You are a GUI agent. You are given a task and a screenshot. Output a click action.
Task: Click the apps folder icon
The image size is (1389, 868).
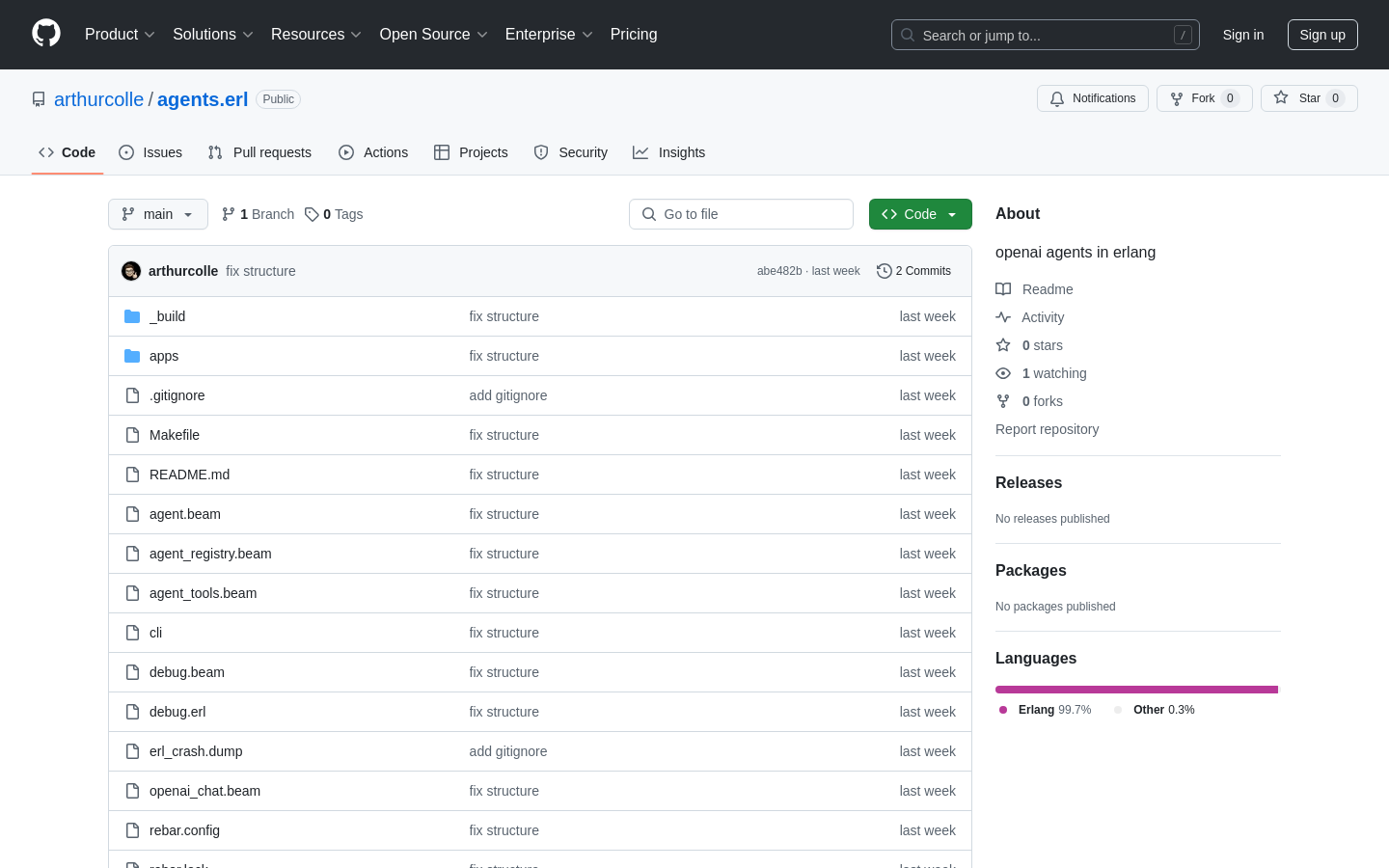pos(132,356)
